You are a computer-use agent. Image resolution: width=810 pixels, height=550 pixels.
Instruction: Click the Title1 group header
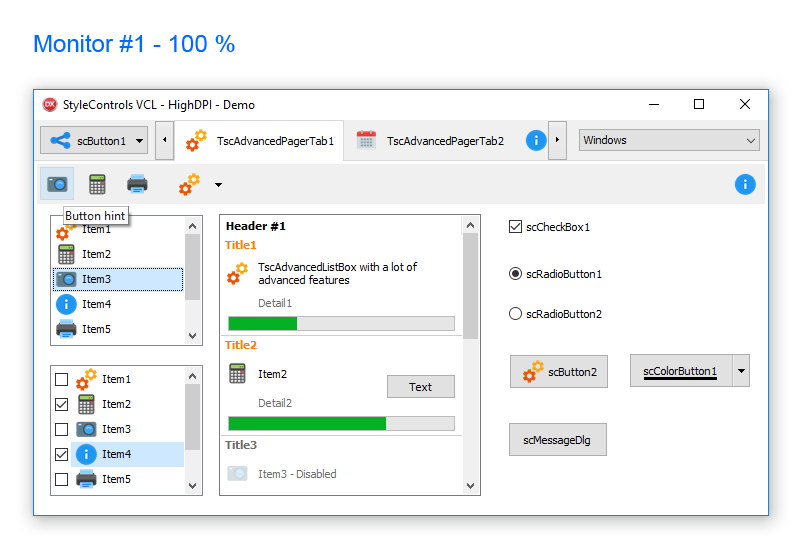[x=241, y=245]
